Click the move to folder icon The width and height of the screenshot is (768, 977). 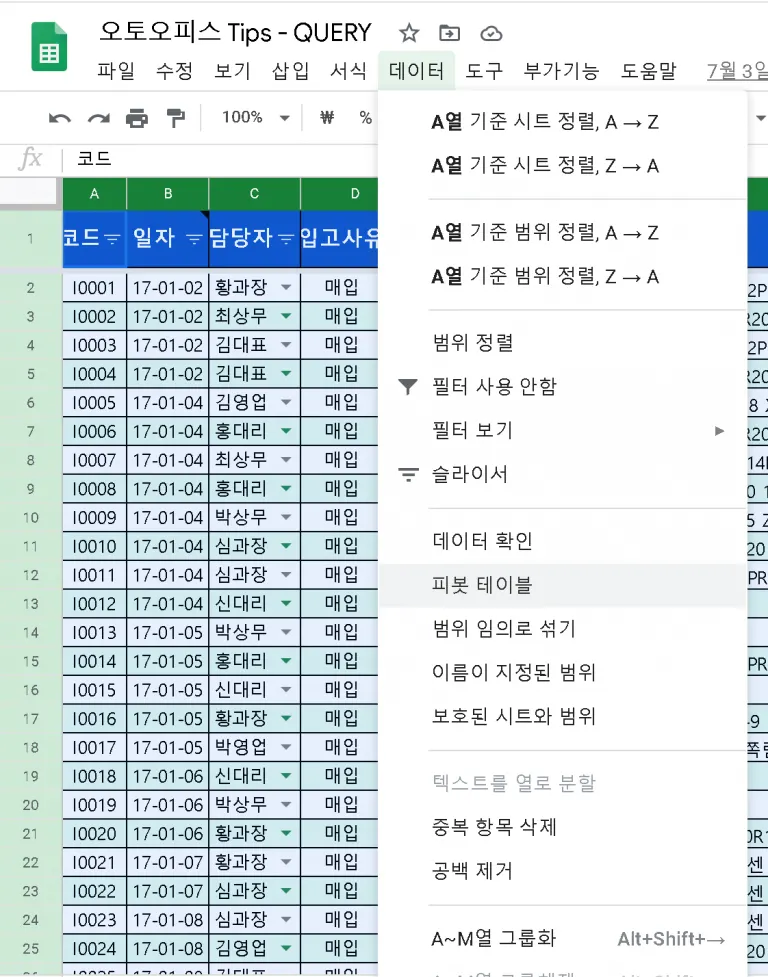point(450,32)
